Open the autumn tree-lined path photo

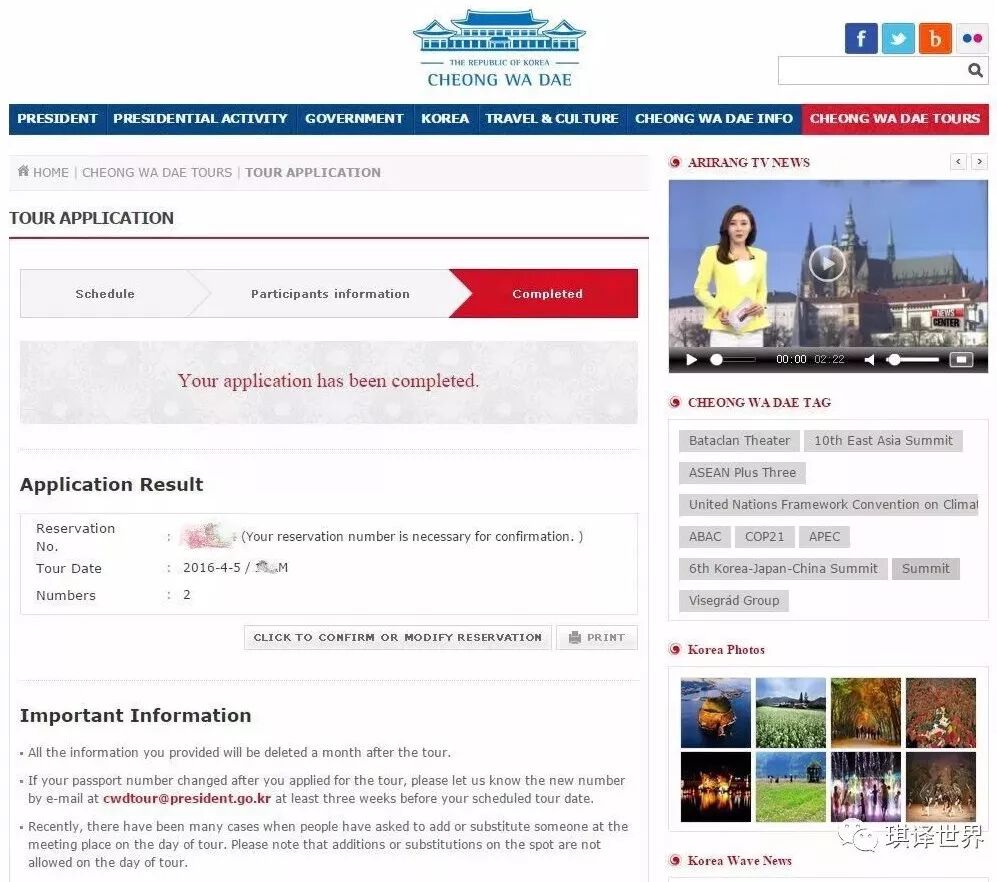(x=865, y=713)
